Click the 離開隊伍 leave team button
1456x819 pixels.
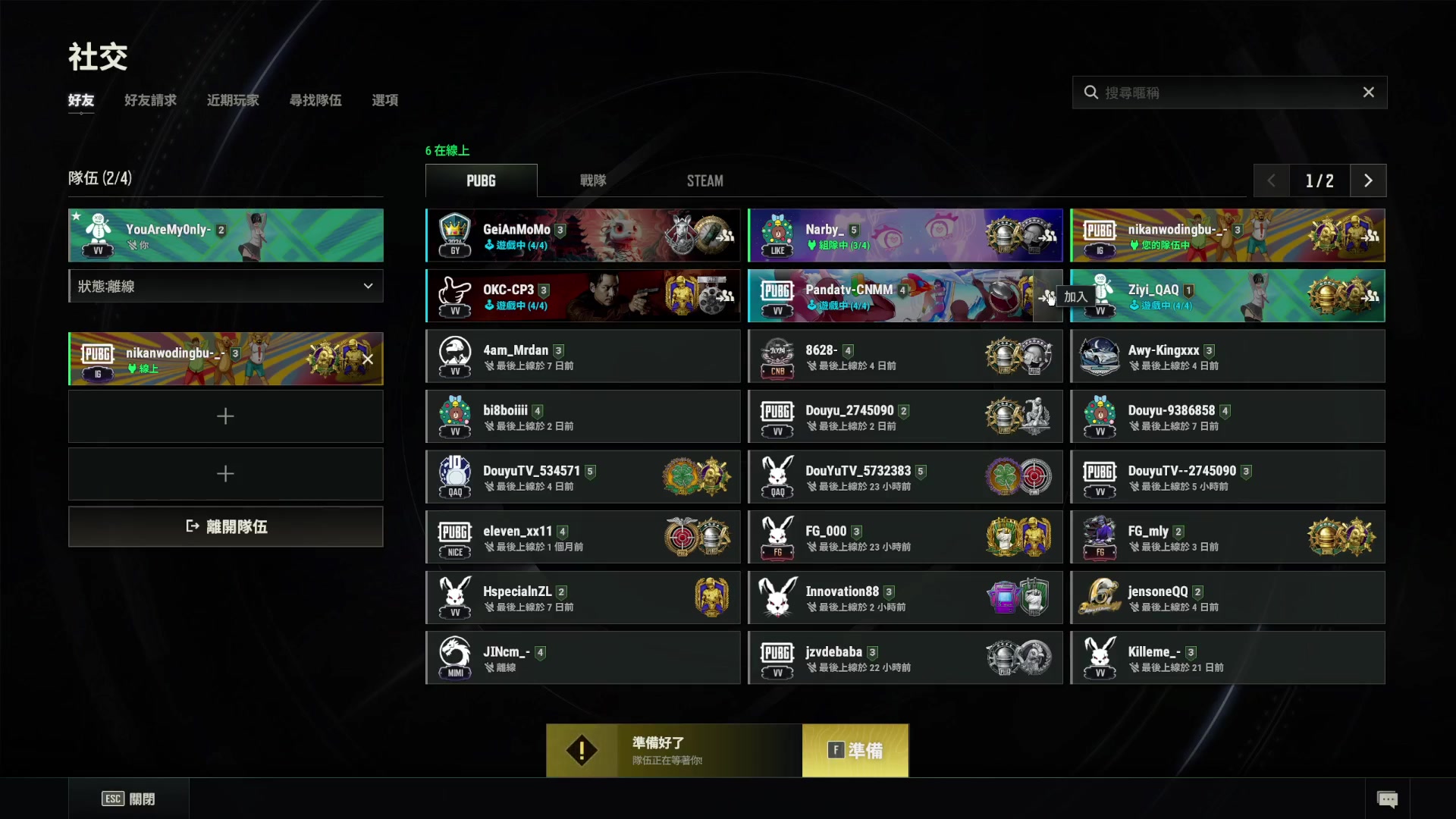tap(226, 527)
